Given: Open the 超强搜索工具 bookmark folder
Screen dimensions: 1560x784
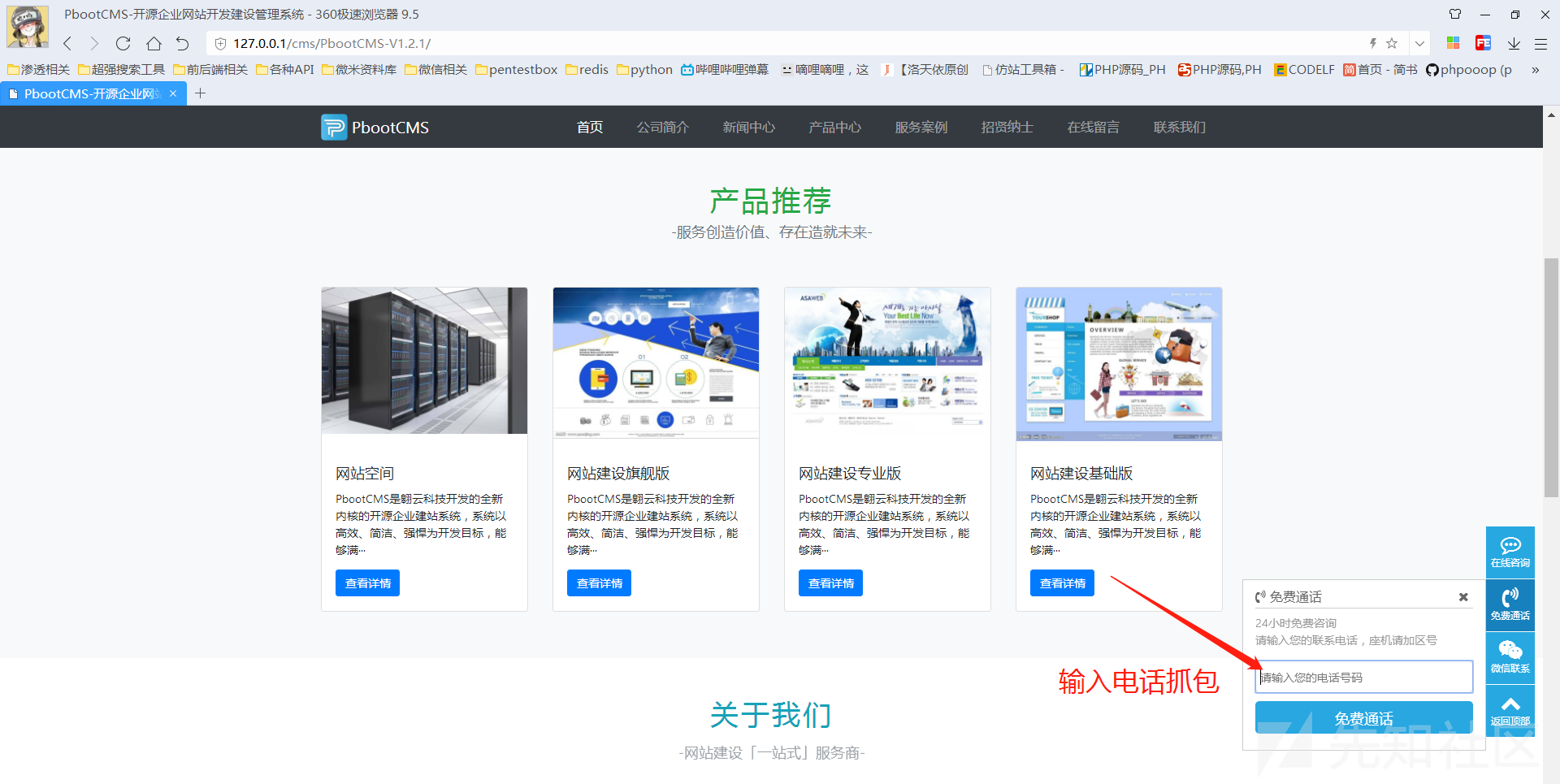Looking at the screenshot, I should coord(121,70).
